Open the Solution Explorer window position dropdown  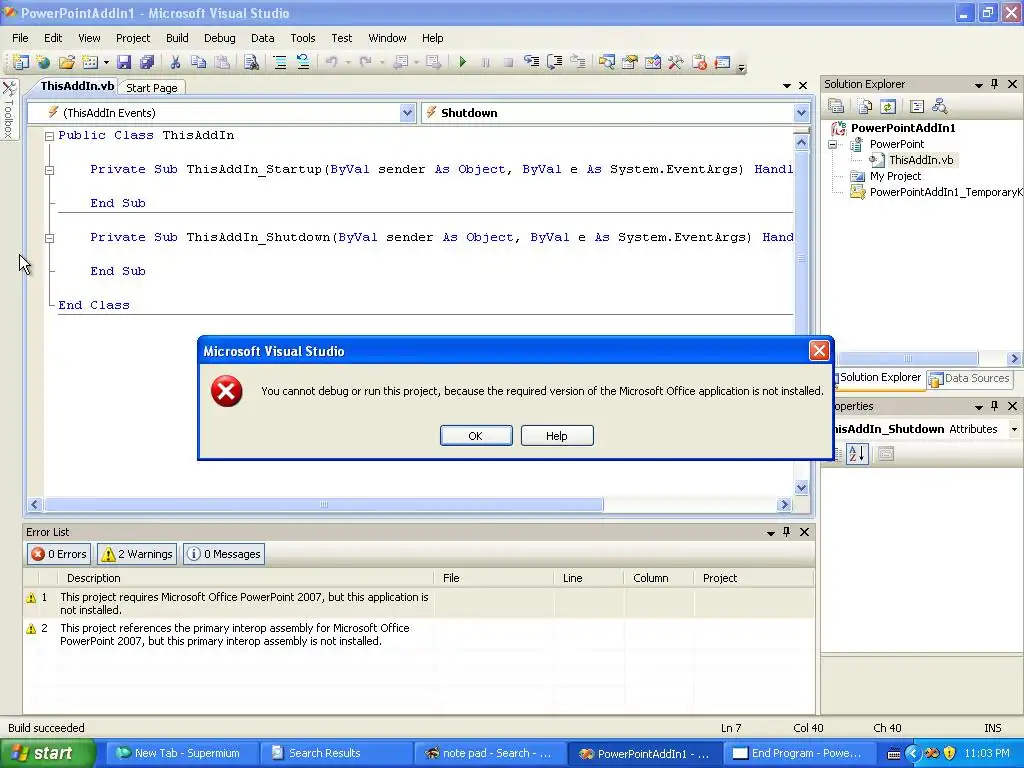[978, 84]
